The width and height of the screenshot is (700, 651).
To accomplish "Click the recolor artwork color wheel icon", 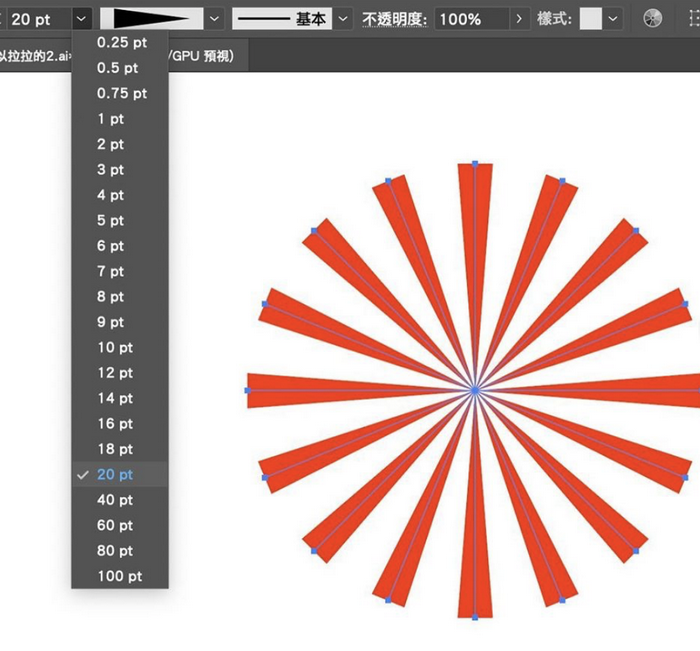I will (652, 19).
